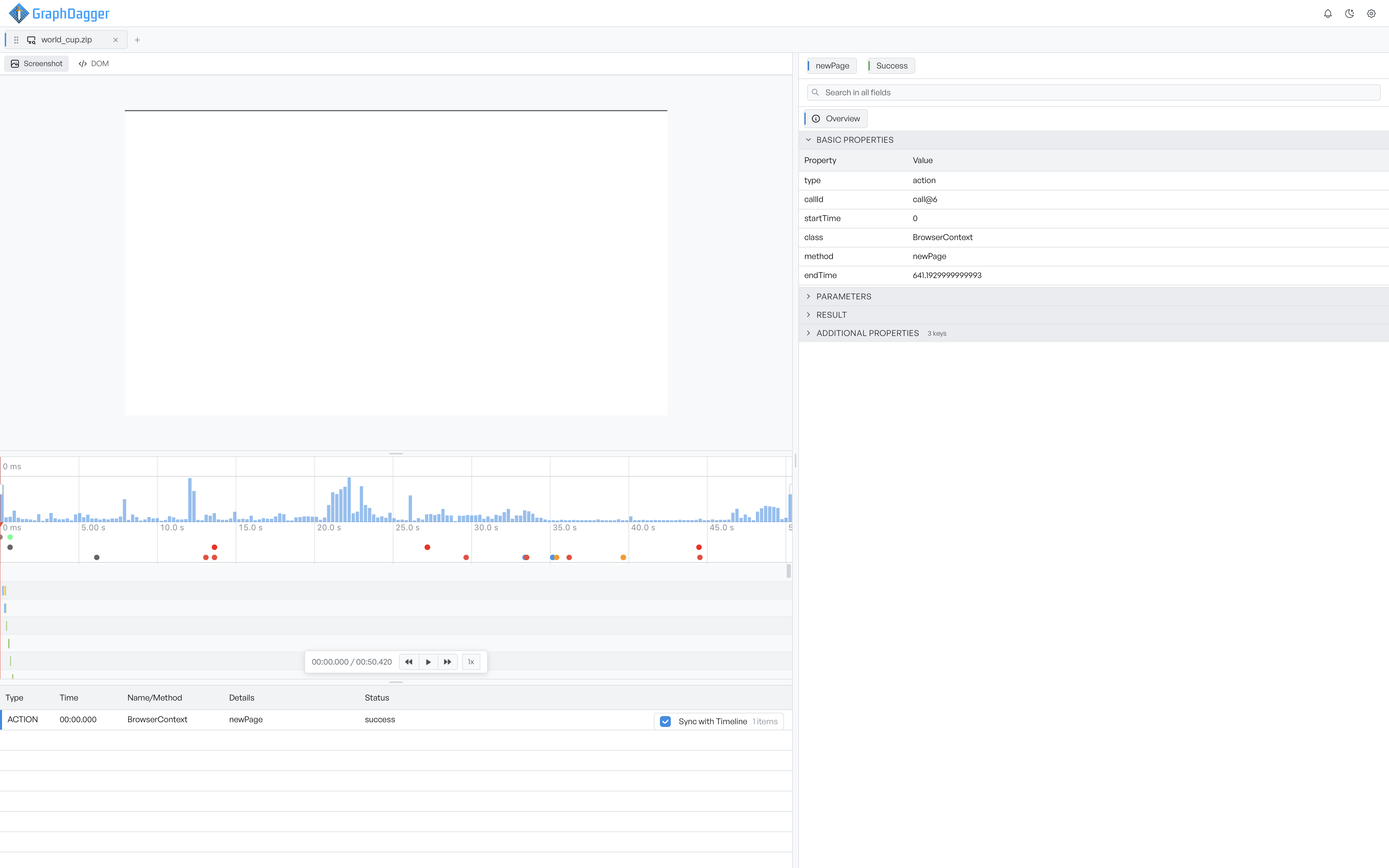Select the ACTION newPage table row

[x=396, y=720]
